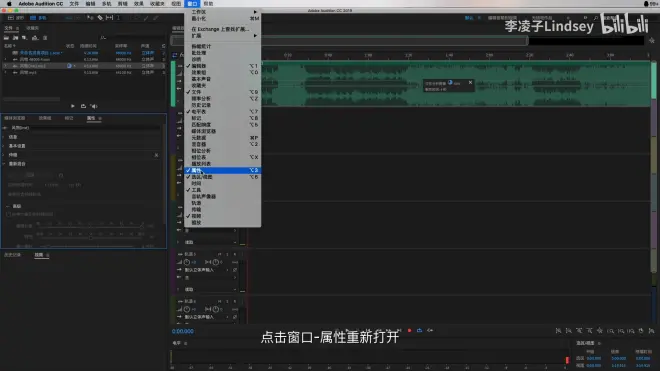The height and width of the screenshot is (371, 660).
Task: Click the horizontal zoom navigator bar above the timeline
Action: 350,40
